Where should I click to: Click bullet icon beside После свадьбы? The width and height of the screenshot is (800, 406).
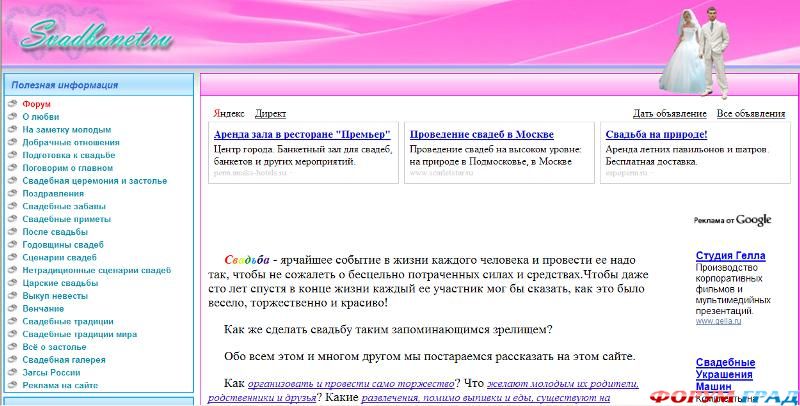pyautogui.click(x=13, y=231)
